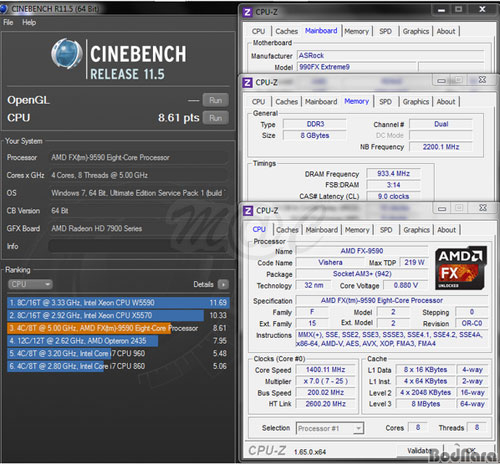The image size is (500, 465).
Task: Open Mainboard tab in Memory window
Action: pos(321,102)
